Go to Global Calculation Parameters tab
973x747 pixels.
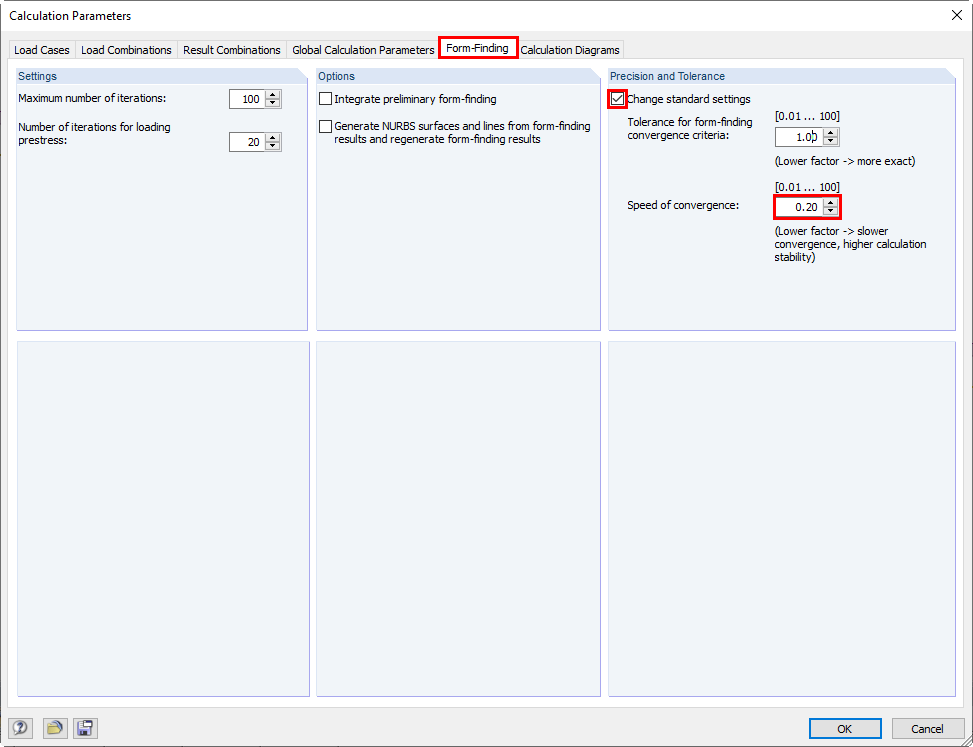pos(363,50)
